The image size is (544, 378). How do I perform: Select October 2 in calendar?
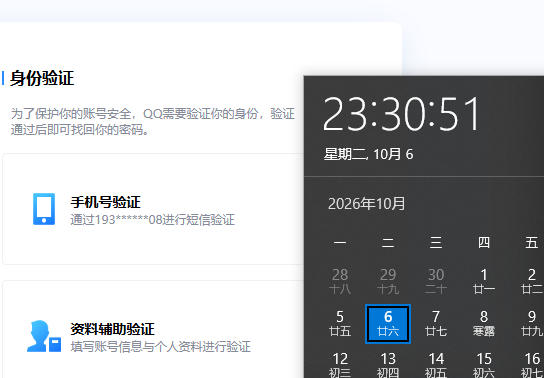532,281
